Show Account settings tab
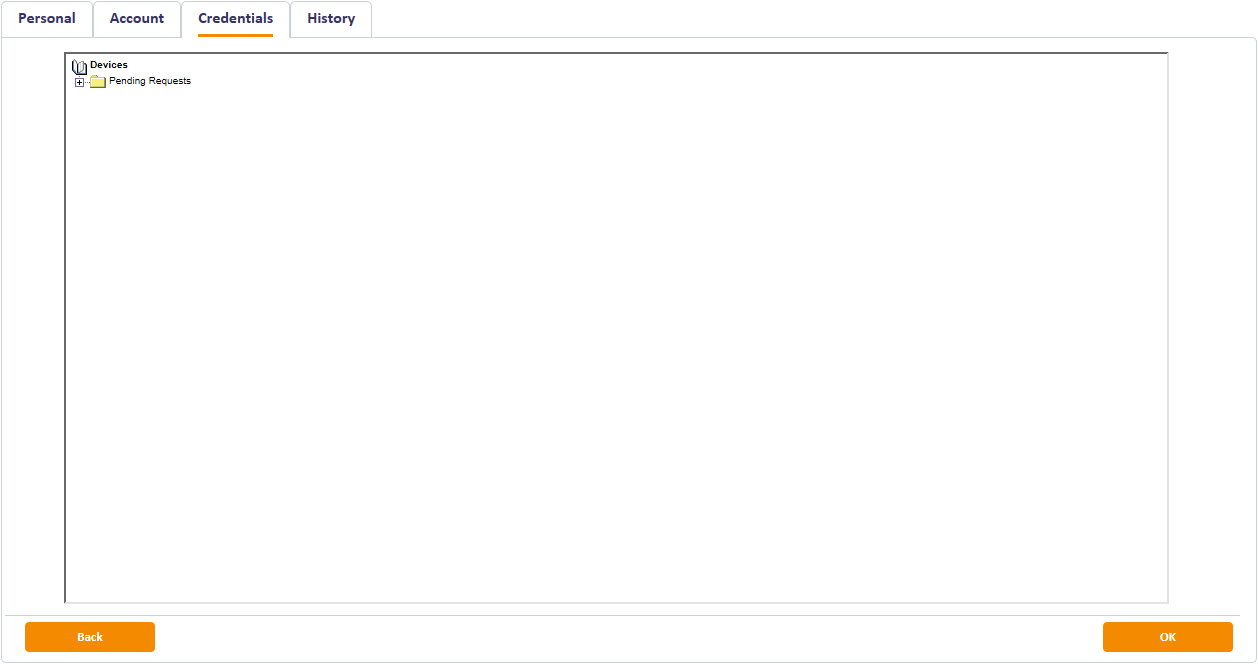Viewport: 1258px width, 664px height. 137,19
